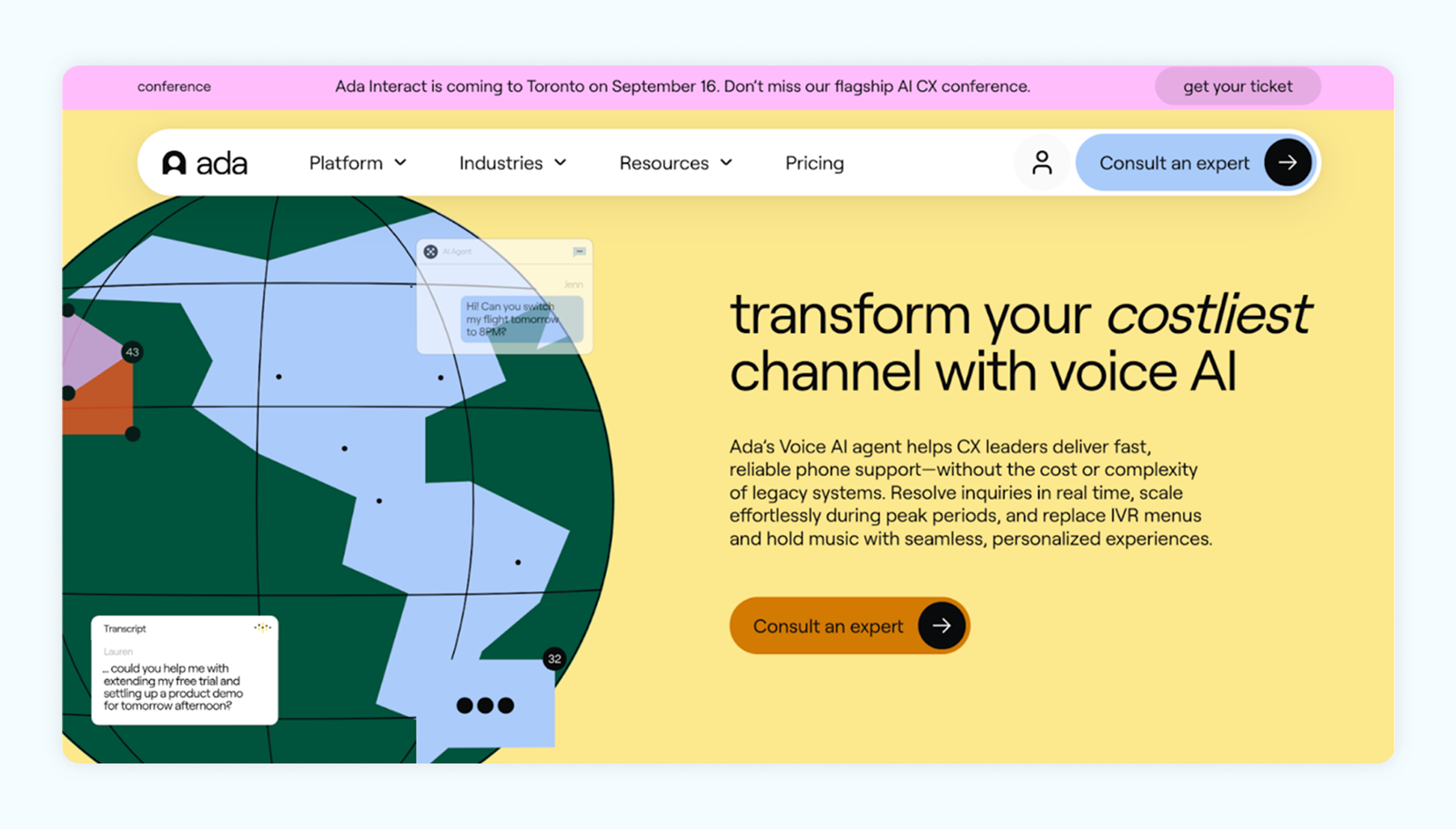Click the message icon in chat card

[580, 251]
